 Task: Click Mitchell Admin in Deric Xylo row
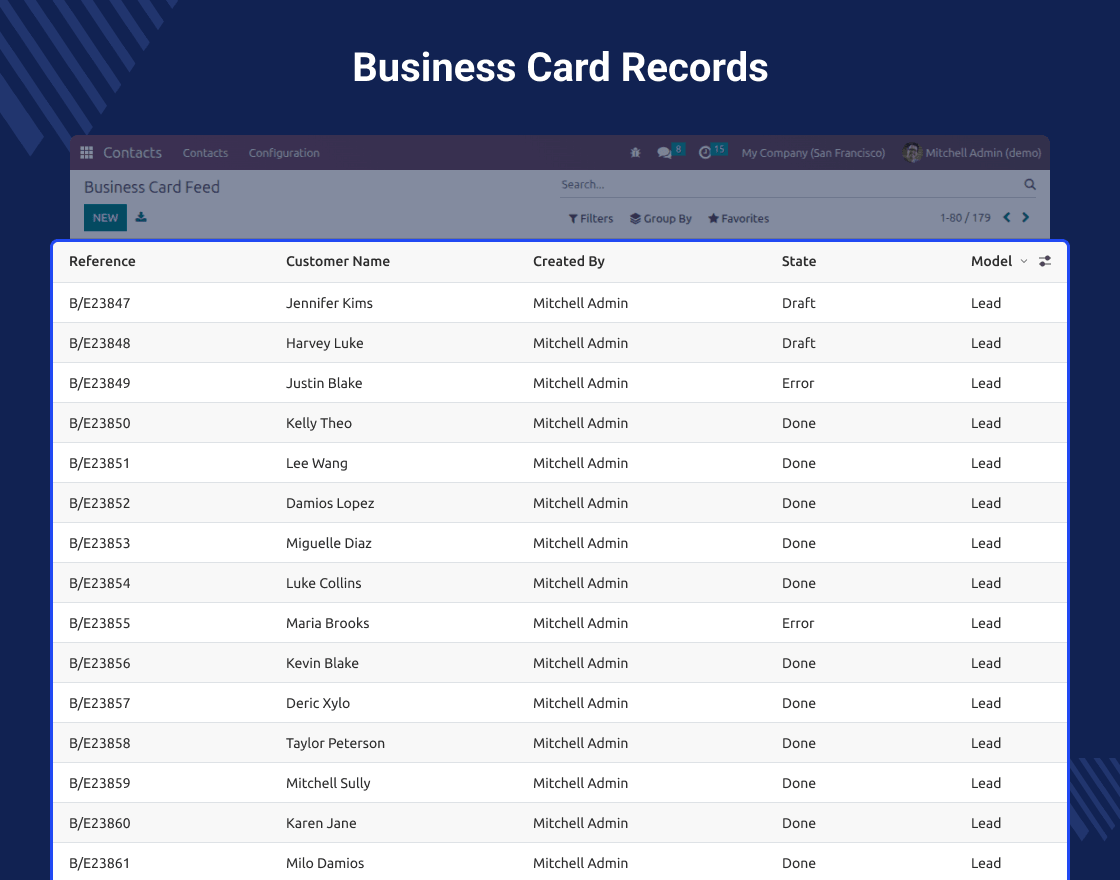pos(580,703)
